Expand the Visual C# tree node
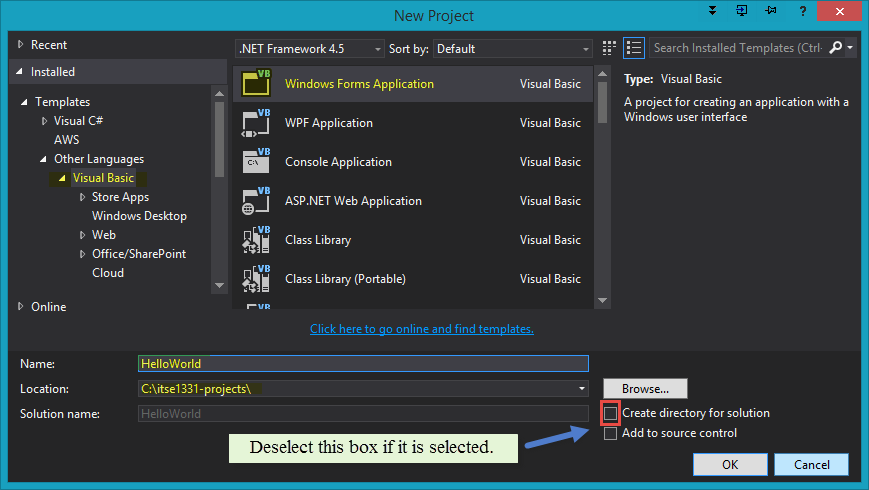Viewport: 869px width, 490px height. [44, 121]
